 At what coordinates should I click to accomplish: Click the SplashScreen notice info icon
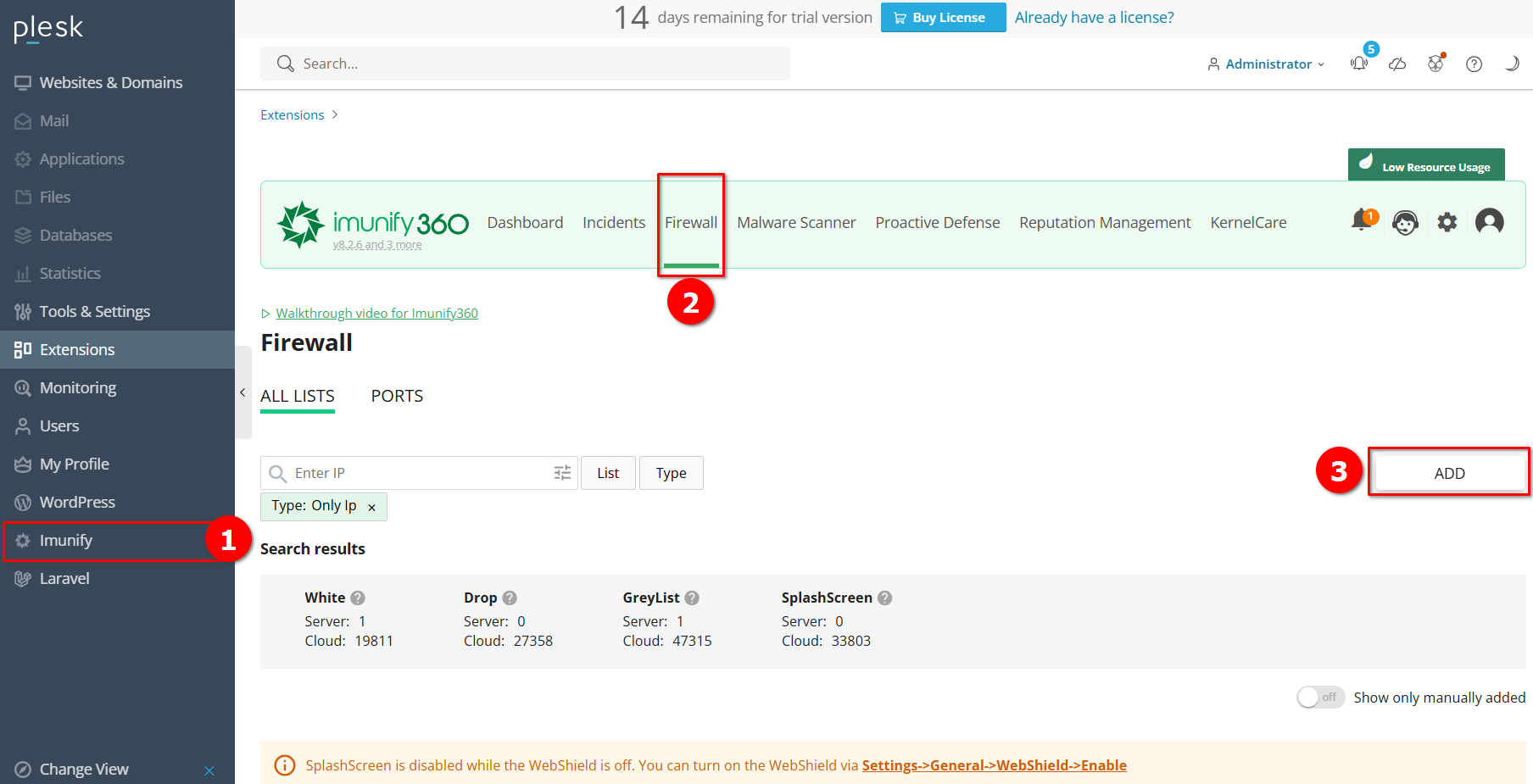click(x=285, y=765)
